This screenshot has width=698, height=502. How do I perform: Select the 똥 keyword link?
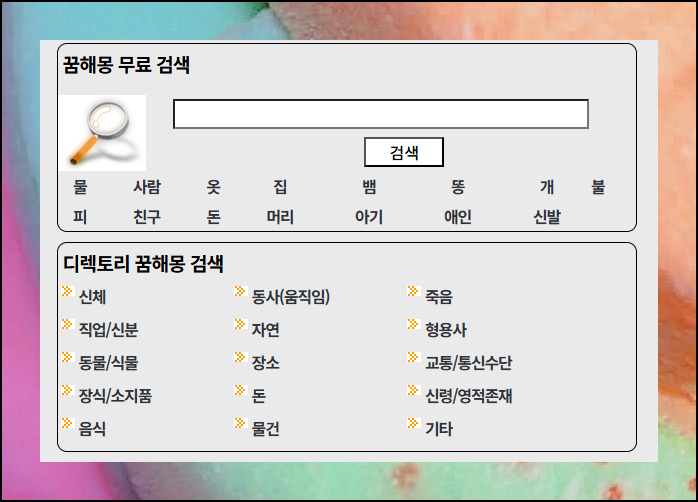pos(458,187)
